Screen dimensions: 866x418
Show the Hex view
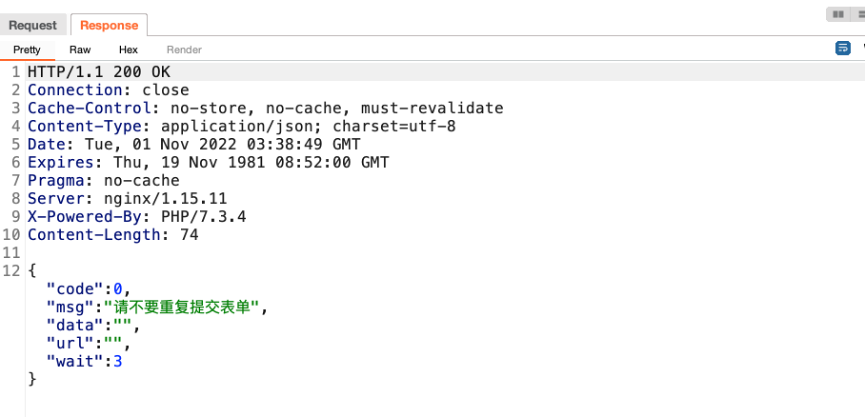click(128, 50)
